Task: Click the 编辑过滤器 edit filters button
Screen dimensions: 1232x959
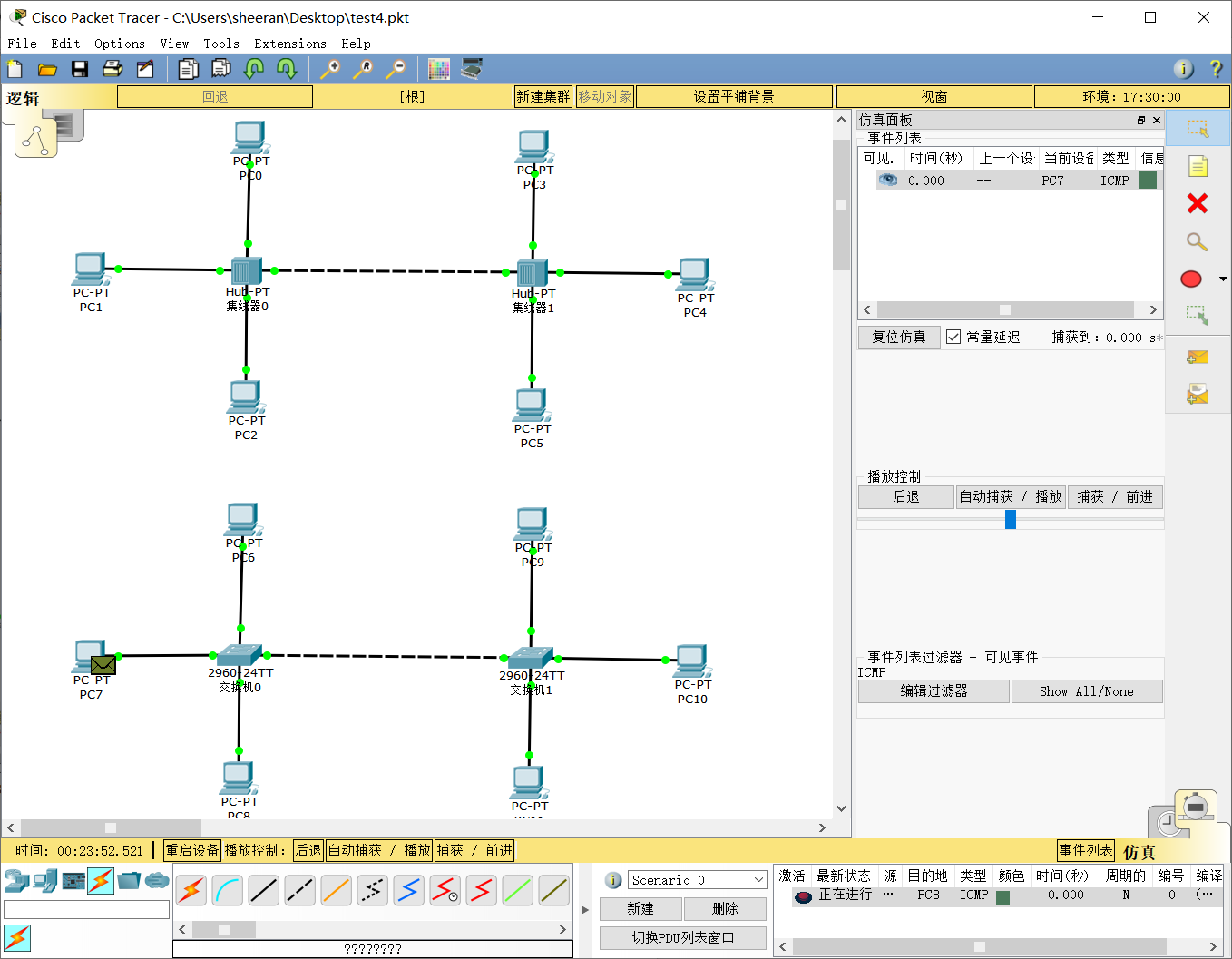Action: point(934,690)
